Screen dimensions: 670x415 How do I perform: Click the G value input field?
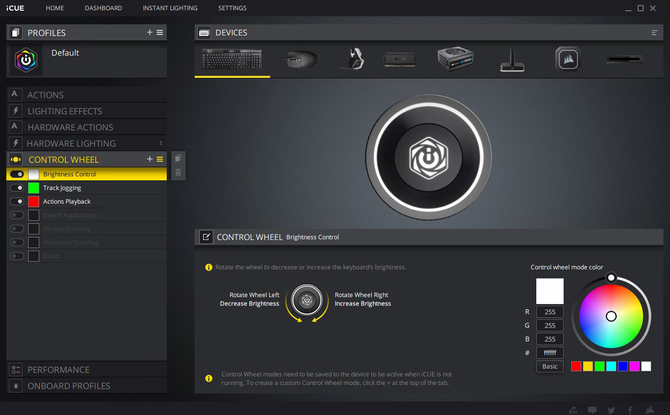[550, 326]
